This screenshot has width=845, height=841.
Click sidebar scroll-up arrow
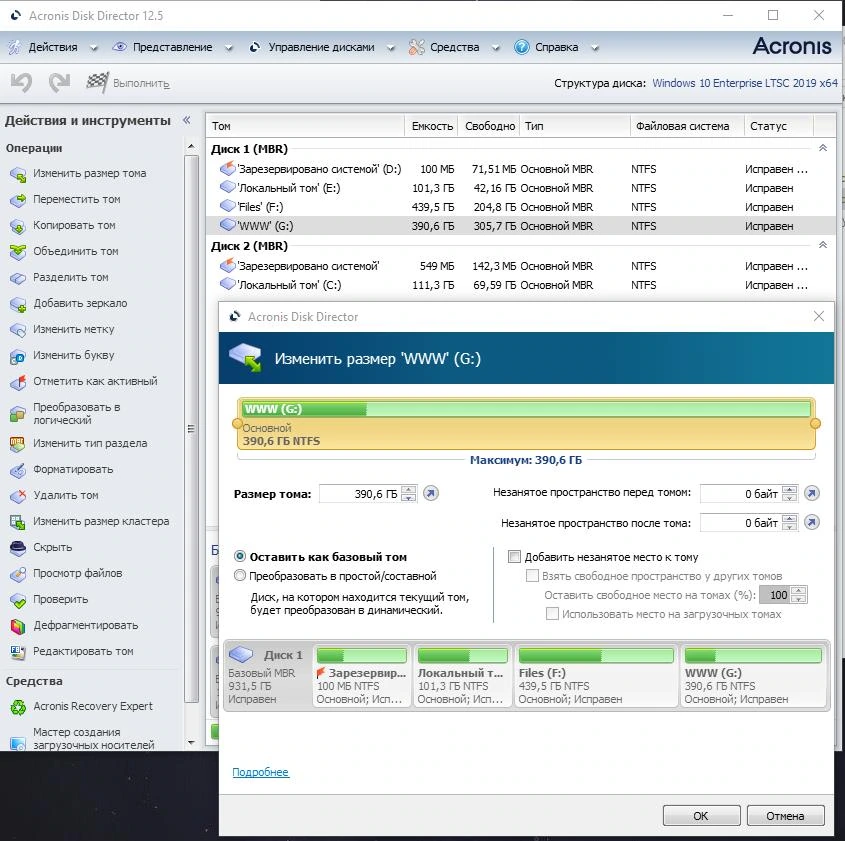point(191,147)
